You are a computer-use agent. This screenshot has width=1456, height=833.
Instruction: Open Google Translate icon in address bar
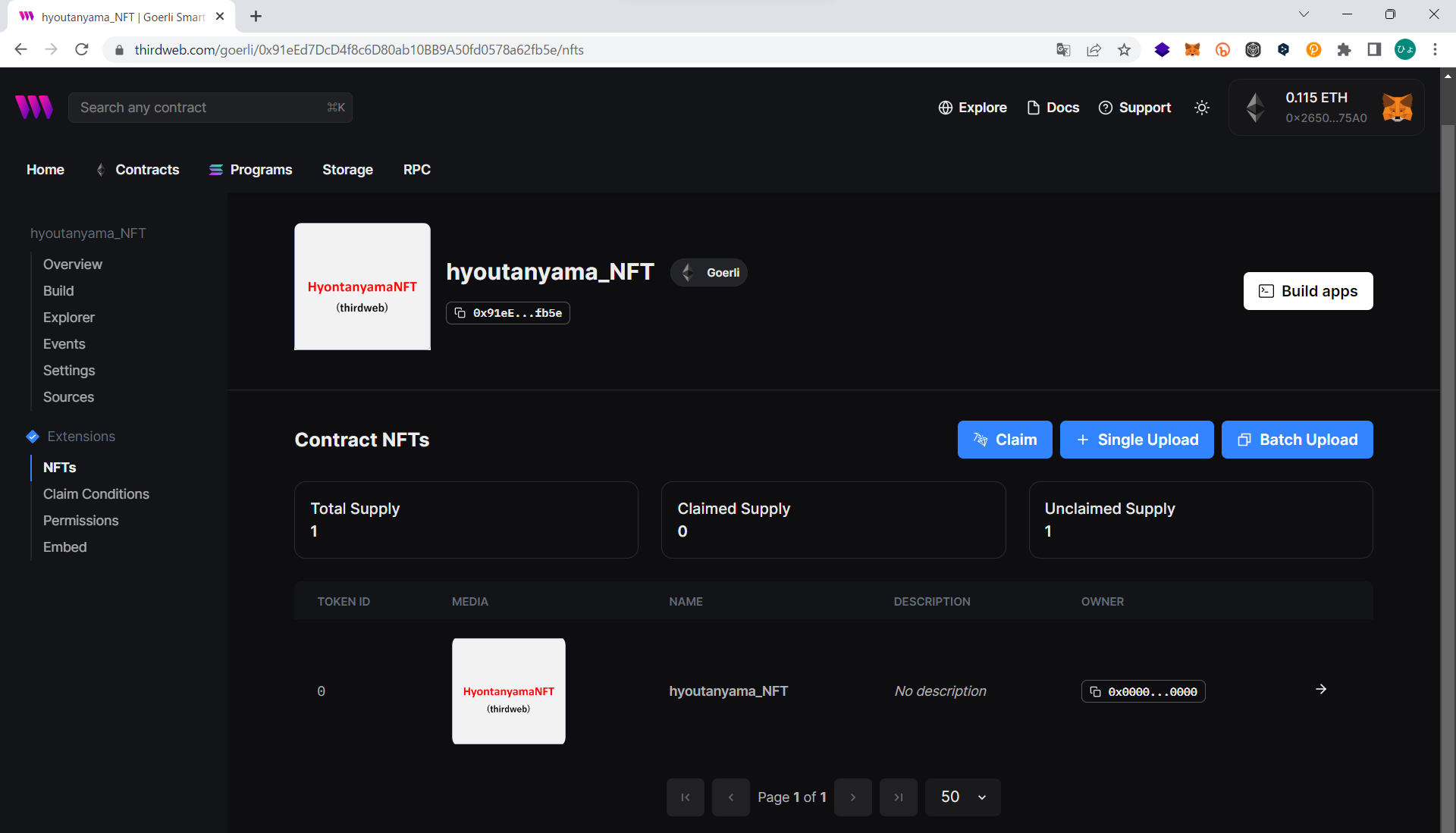(x=1063, y=50)
